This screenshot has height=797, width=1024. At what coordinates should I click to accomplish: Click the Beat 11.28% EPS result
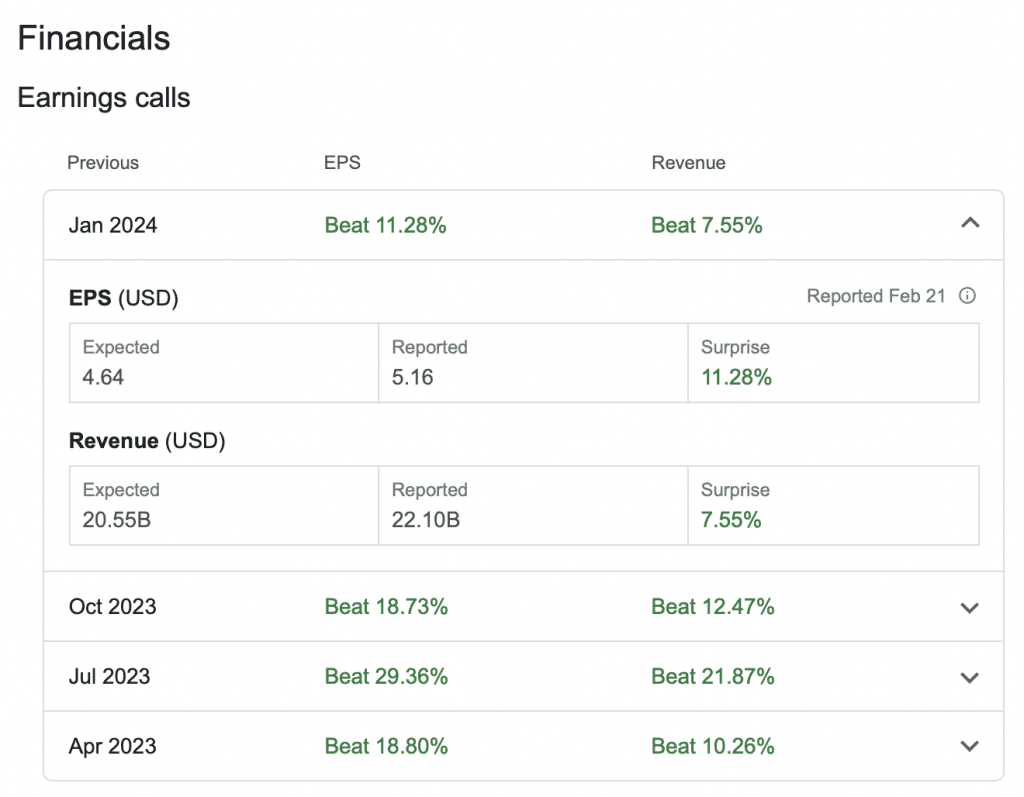point(386,225)
